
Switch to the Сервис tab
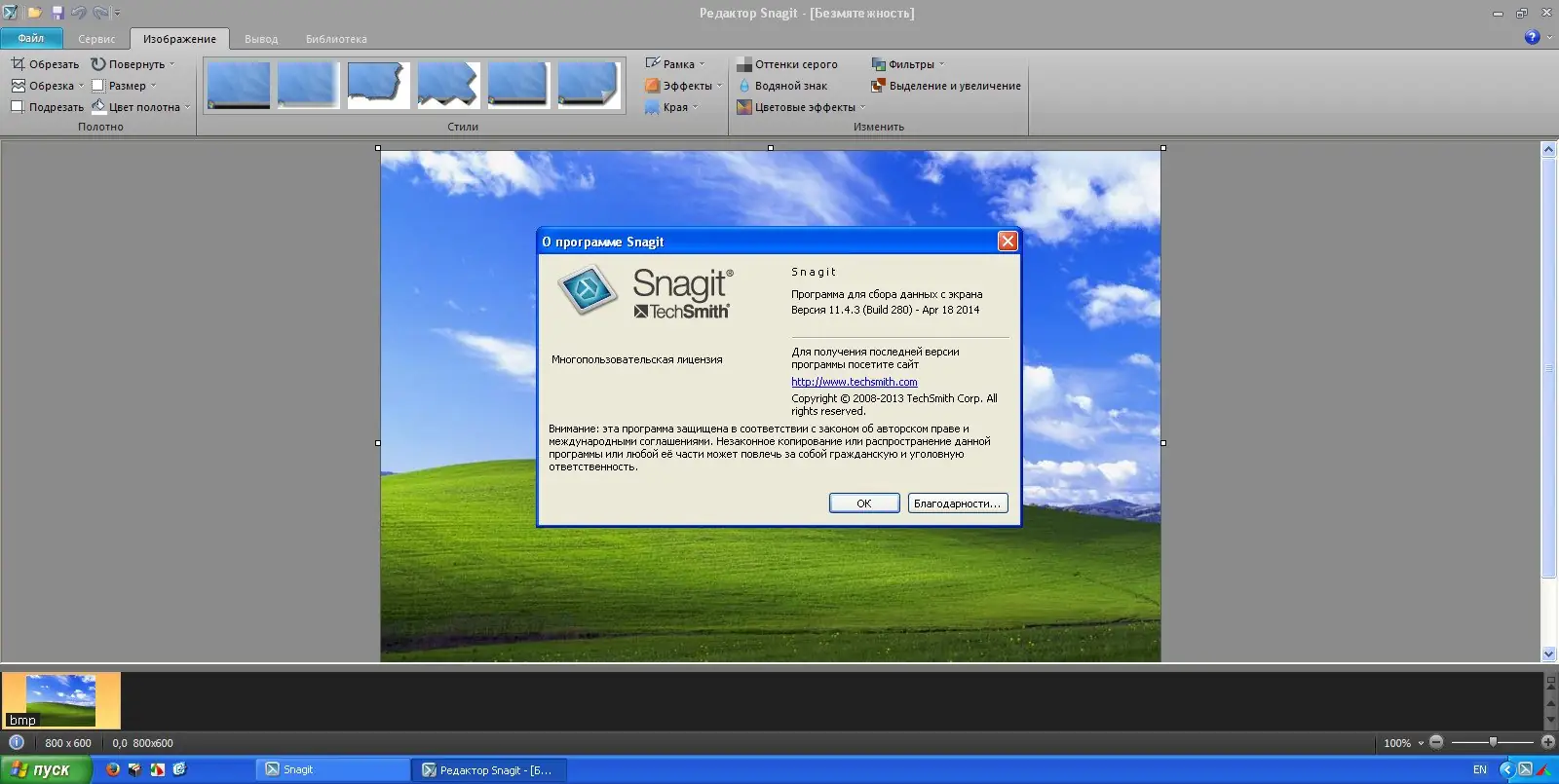click(96, 39)
